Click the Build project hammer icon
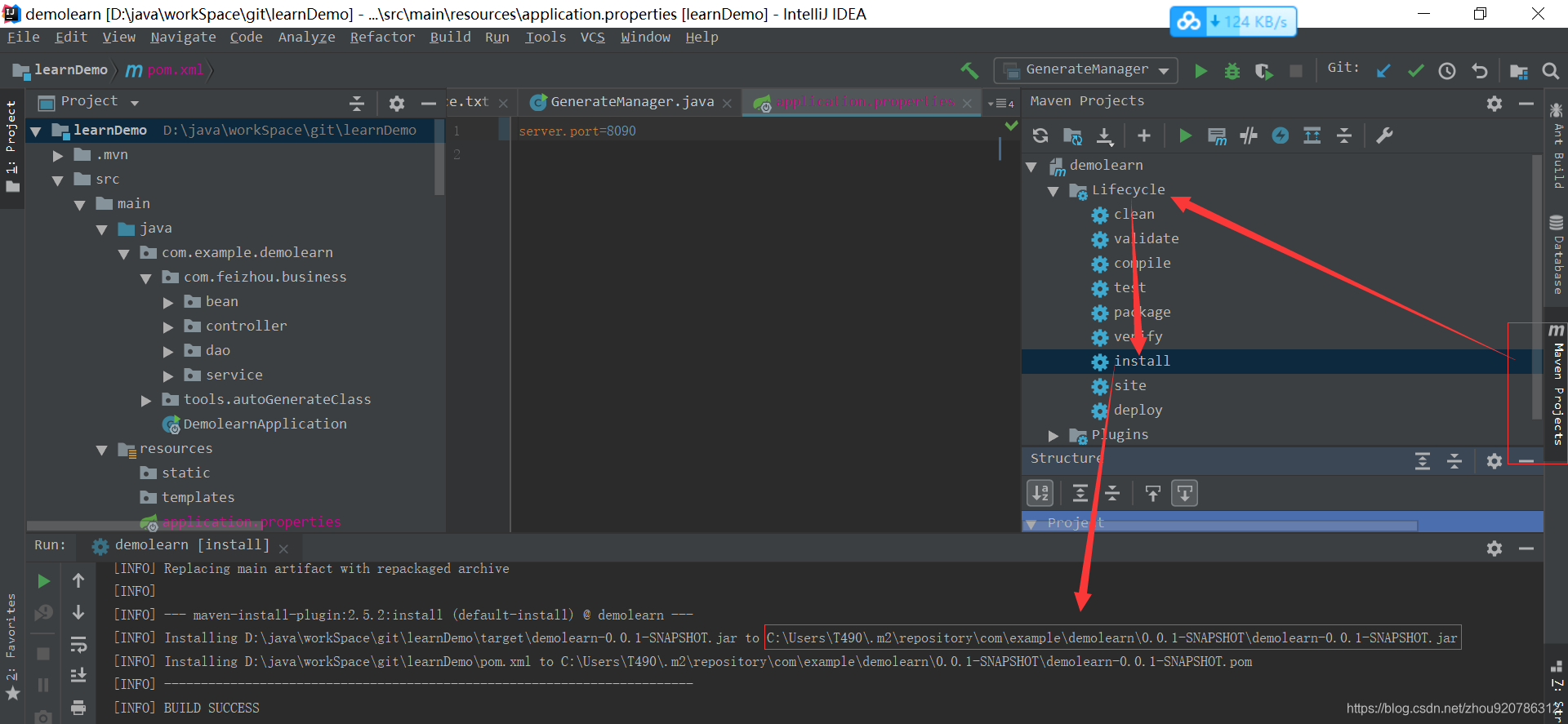 coord(969,70)
